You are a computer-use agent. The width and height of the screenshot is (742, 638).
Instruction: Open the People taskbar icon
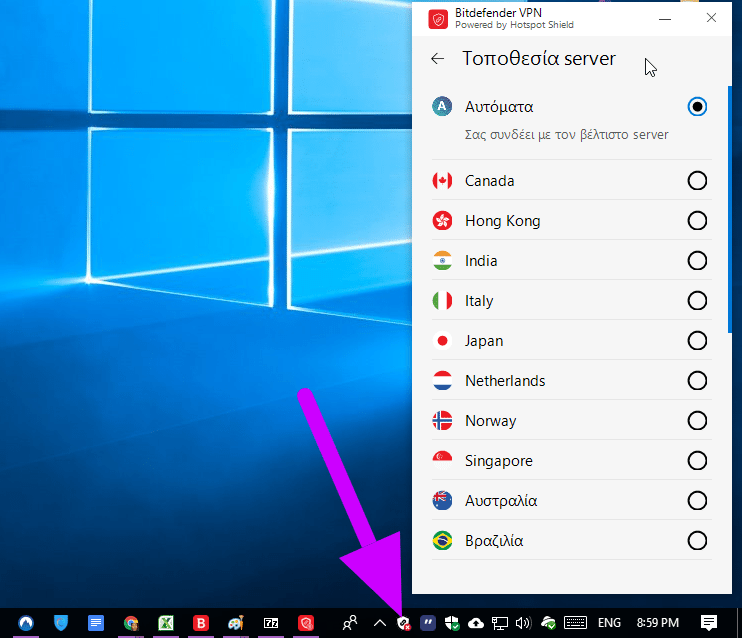coord(350,623)
